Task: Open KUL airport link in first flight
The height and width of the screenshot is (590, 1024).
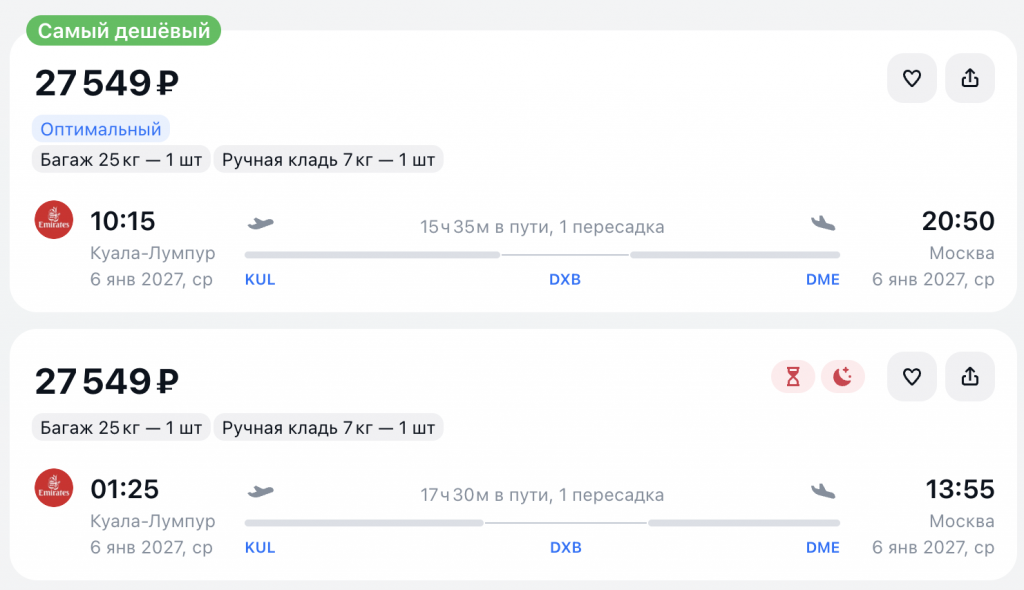Action: coord(260,280)
